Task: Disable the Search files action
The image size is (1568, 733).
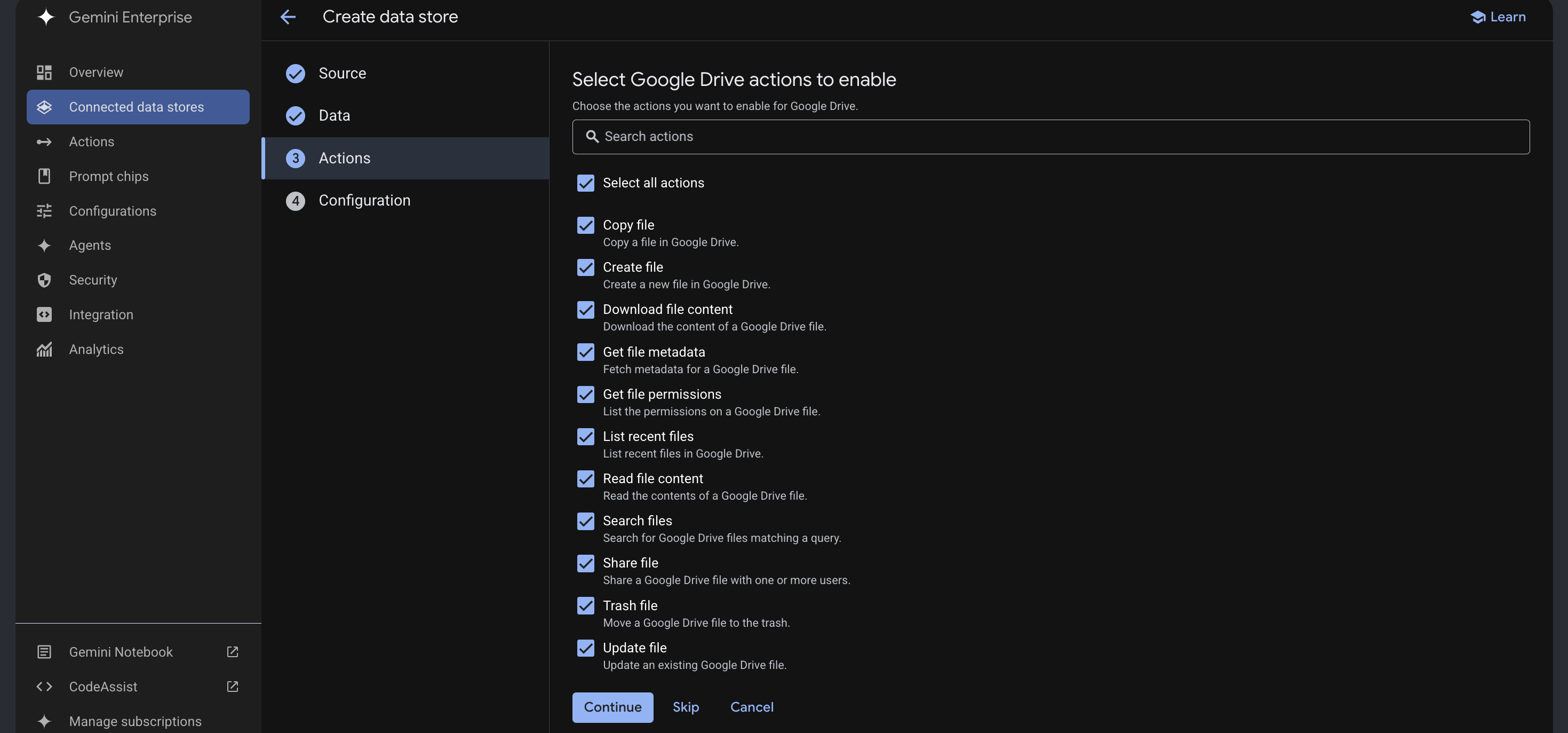Action: click(586, 521)
